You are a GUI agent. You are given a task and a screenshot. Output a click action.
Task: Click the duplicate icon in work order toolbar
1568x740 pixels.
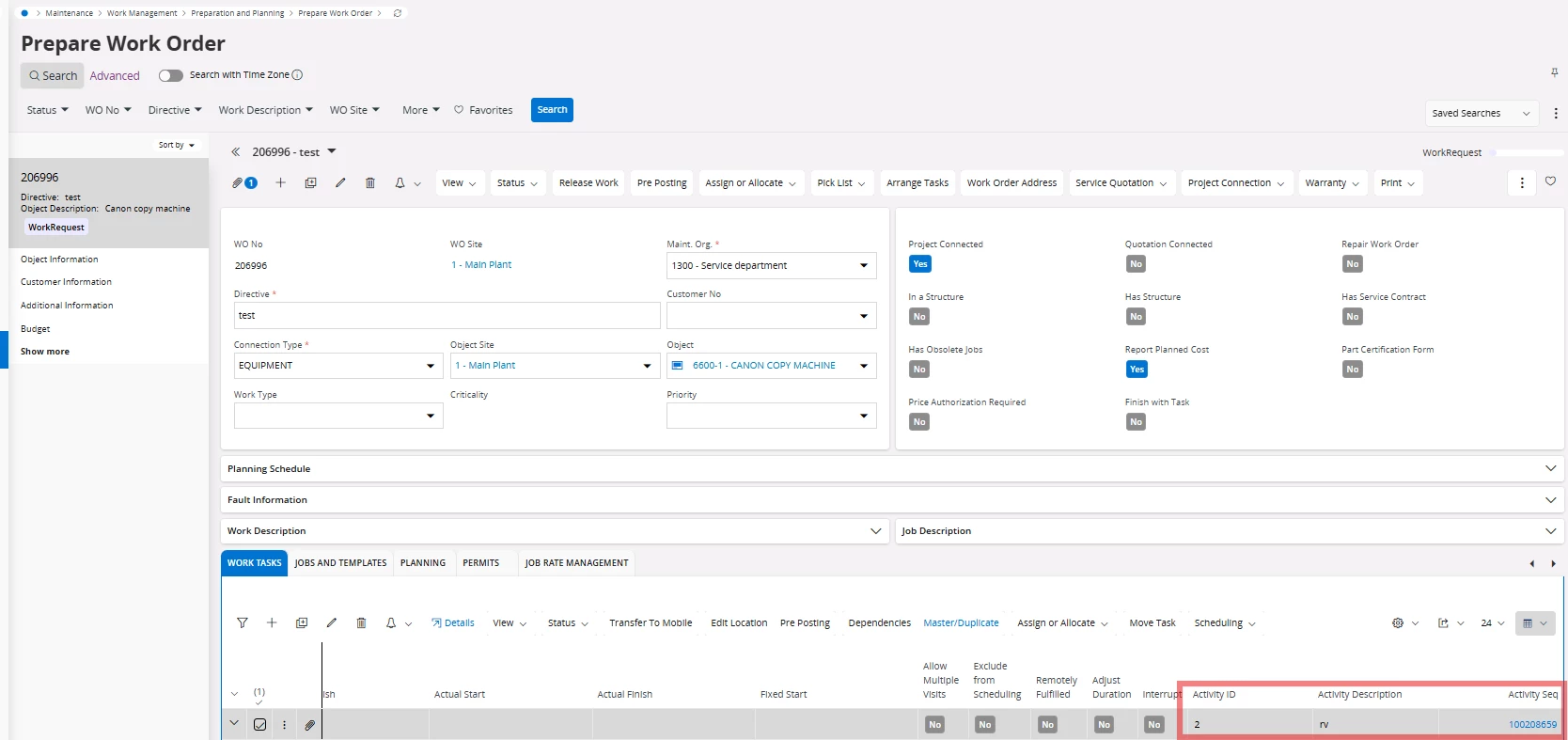pyautogui.click(x=310, y=183)
